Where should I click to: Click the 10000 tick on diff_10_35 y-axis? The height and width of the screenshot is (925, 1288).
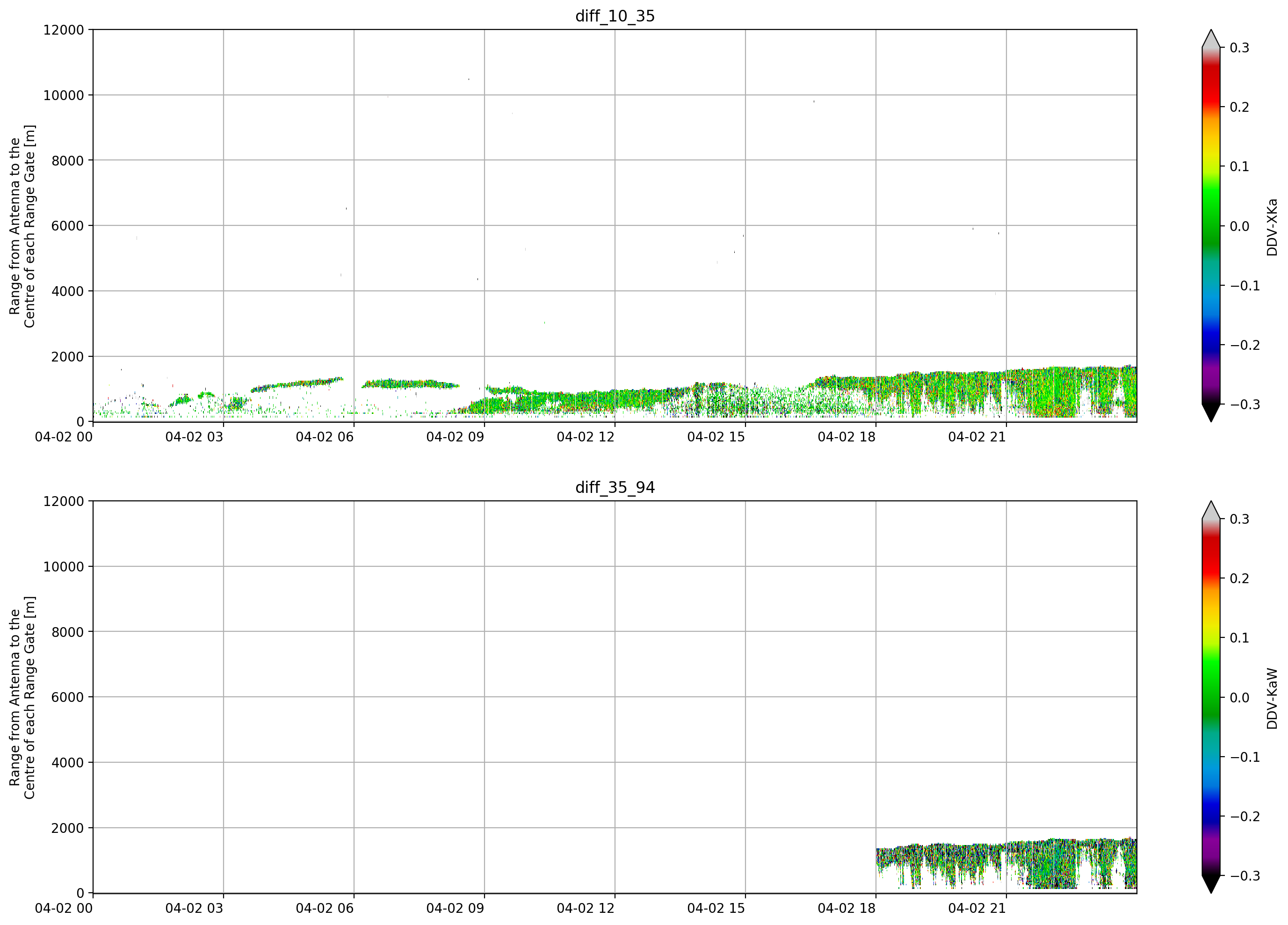coord(64,95)
